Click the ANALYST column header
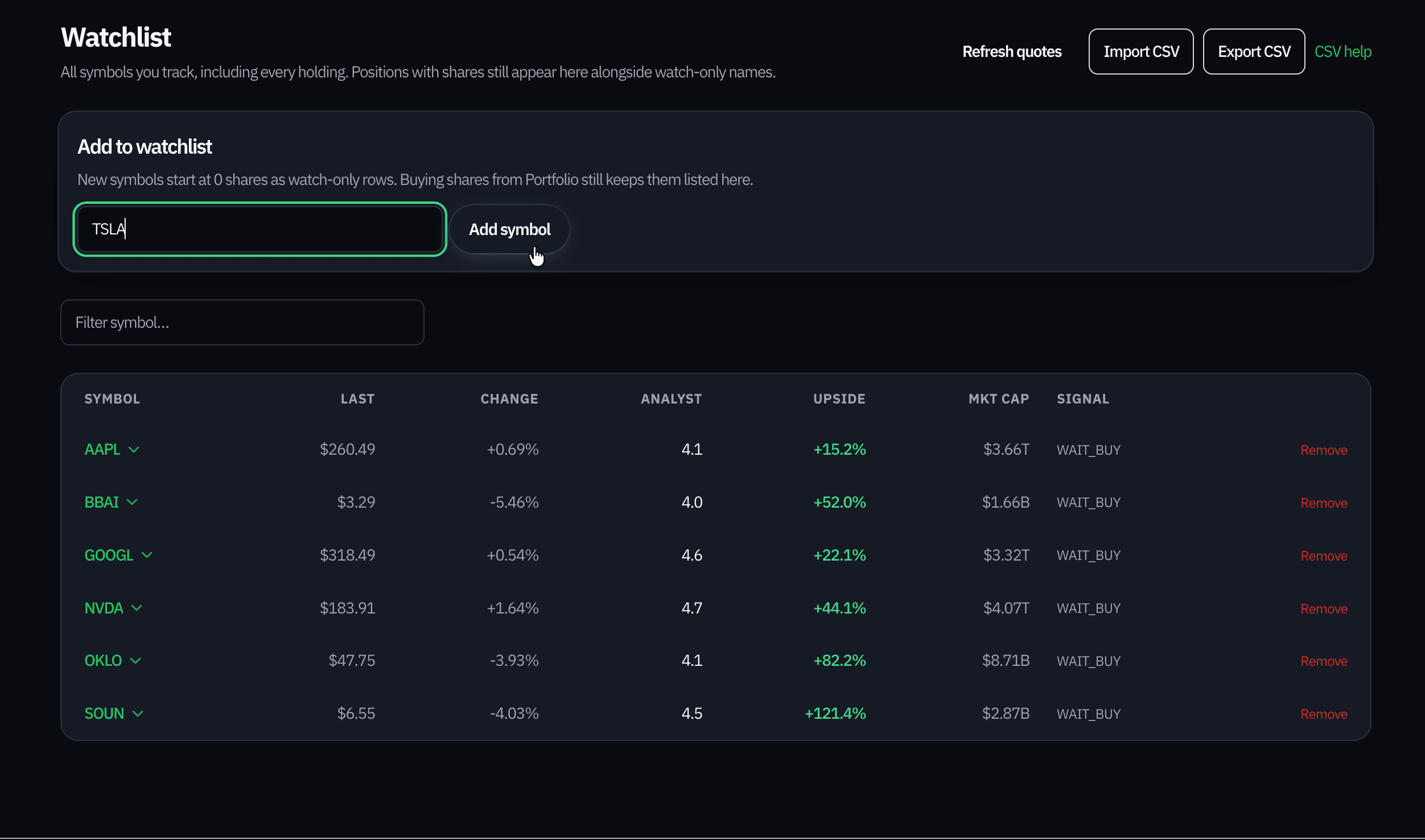1425x840 pixels. 672,399
